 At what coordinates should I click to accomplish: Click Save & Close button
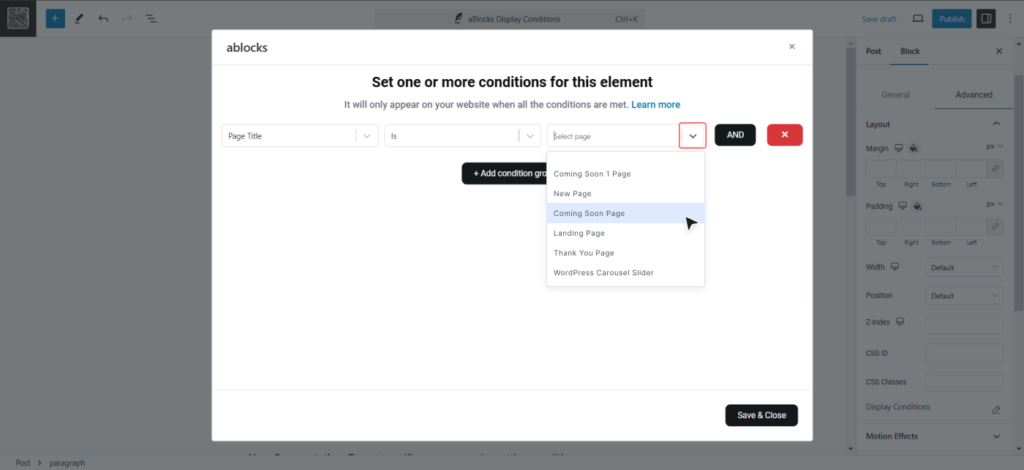pos(761,415)
